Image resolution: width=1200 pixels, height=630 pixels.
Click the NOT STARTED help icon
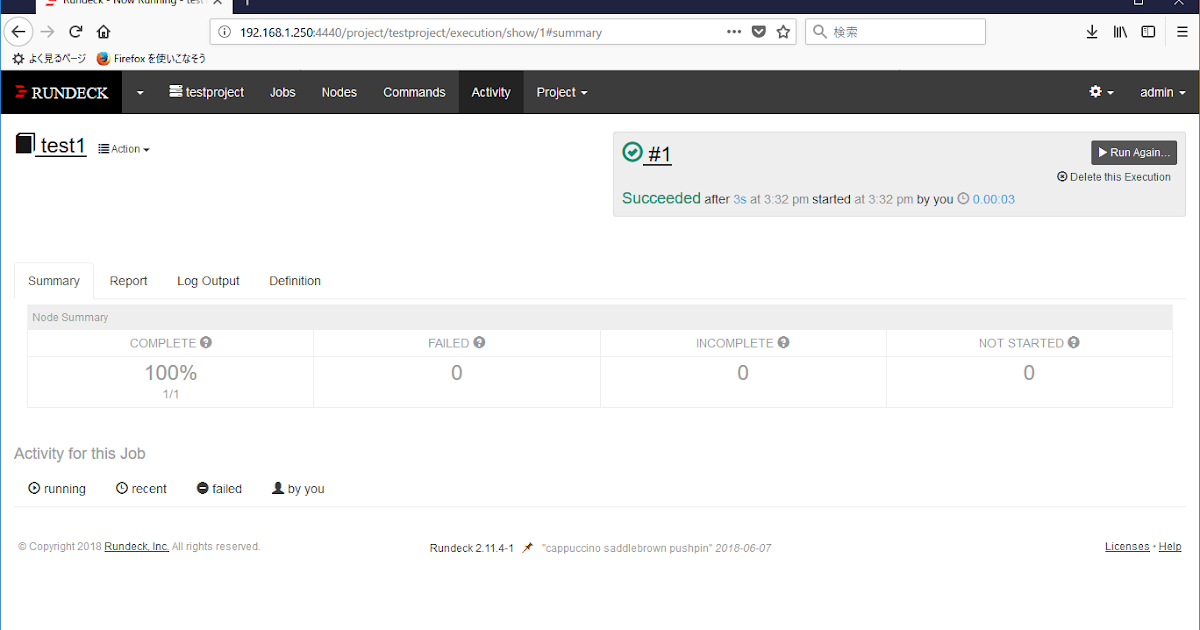(1072, 342)
